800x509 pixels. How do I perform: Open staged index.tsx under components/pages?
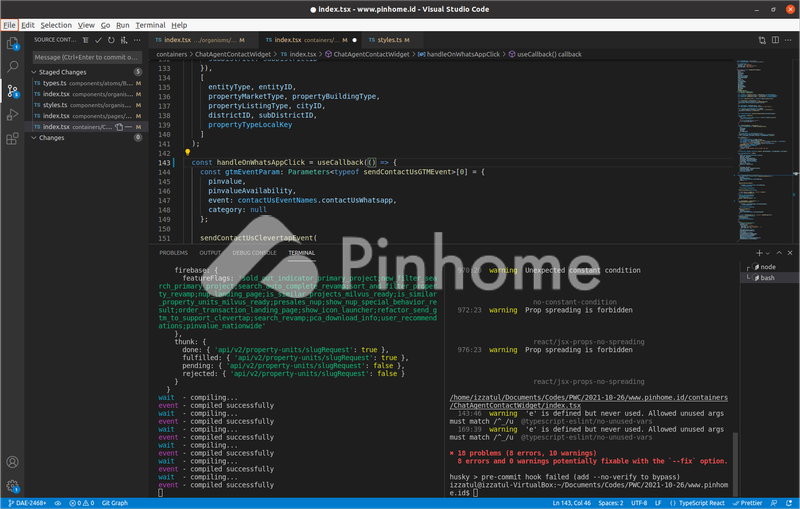click(87, 116)
